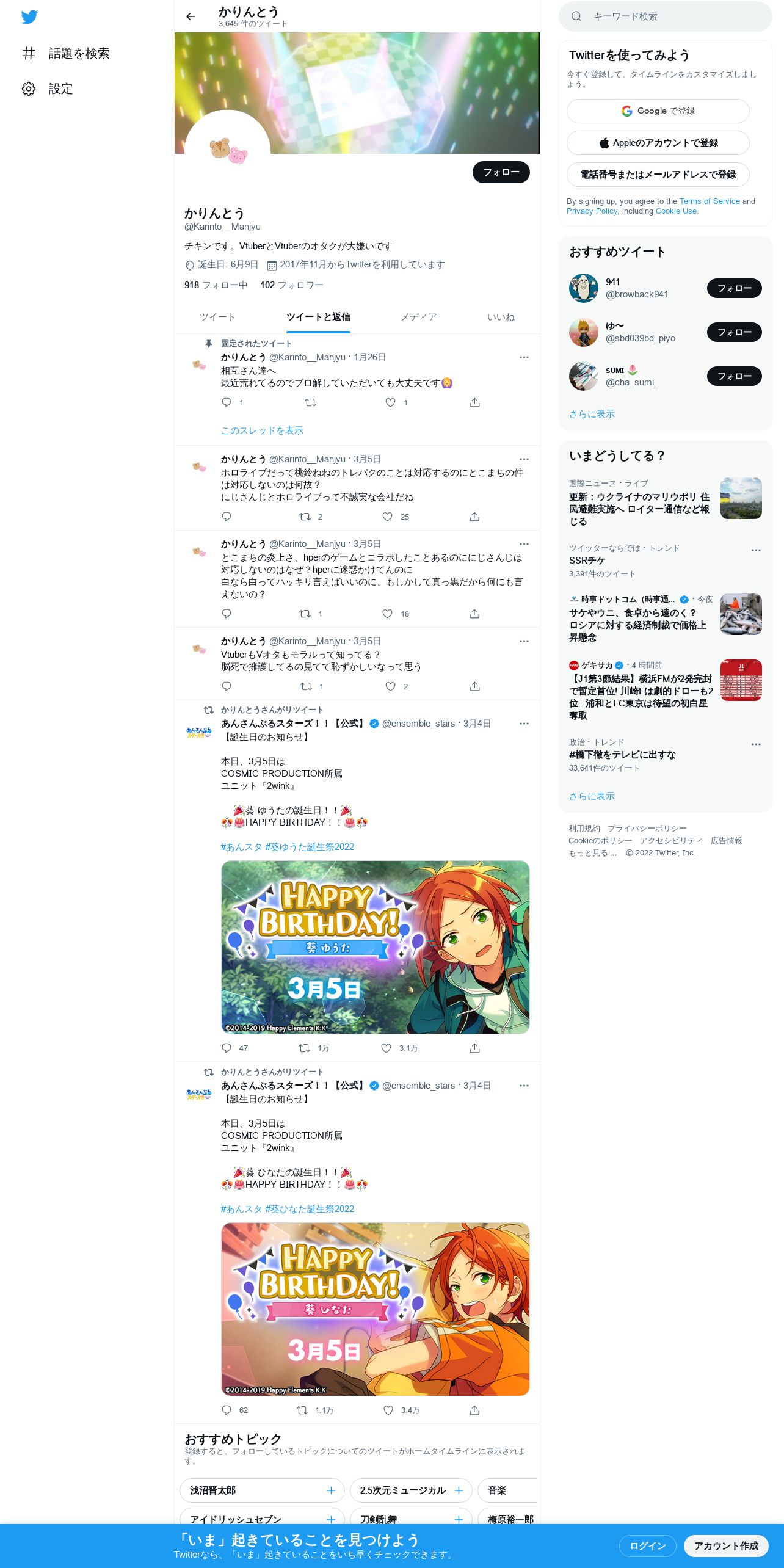Viewport: 784px width, 1568px height.
Task: Click このスレッドを表示 link
Action: pos(262,430)
